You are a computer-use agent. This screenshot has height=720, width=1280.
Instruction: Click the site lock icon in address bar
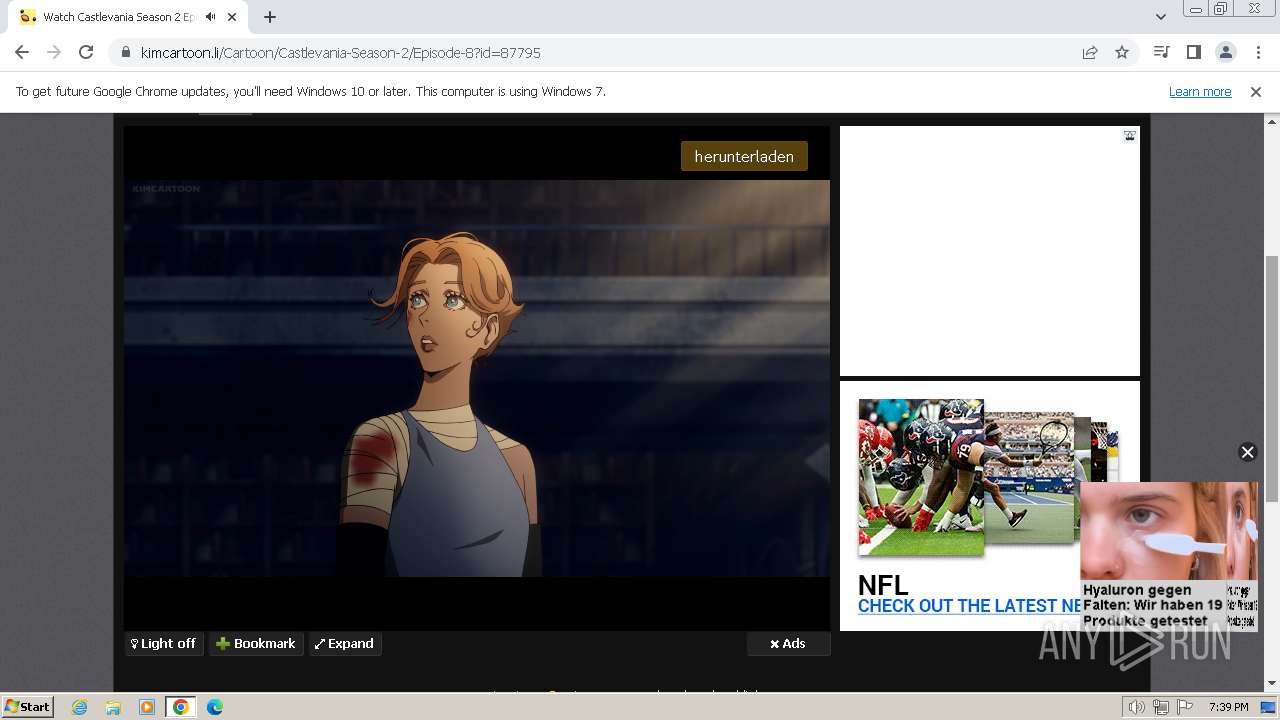pyautogui.click(x=125, y=52)
